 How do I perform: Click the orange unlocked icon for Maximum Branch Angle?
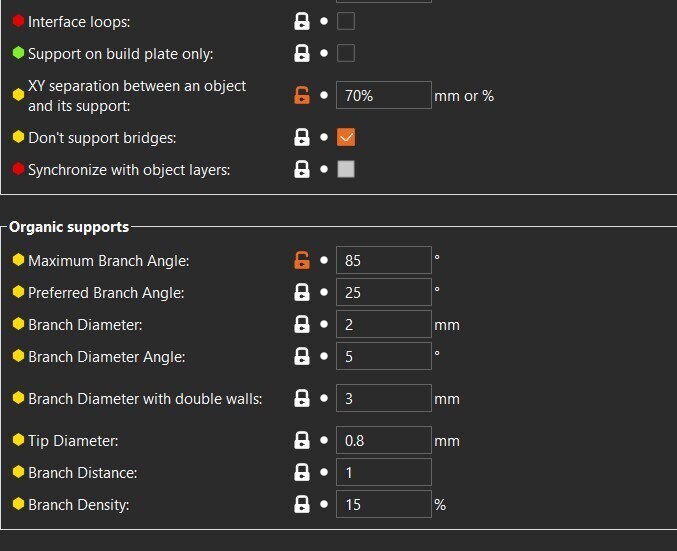click(x=301, y=261)
